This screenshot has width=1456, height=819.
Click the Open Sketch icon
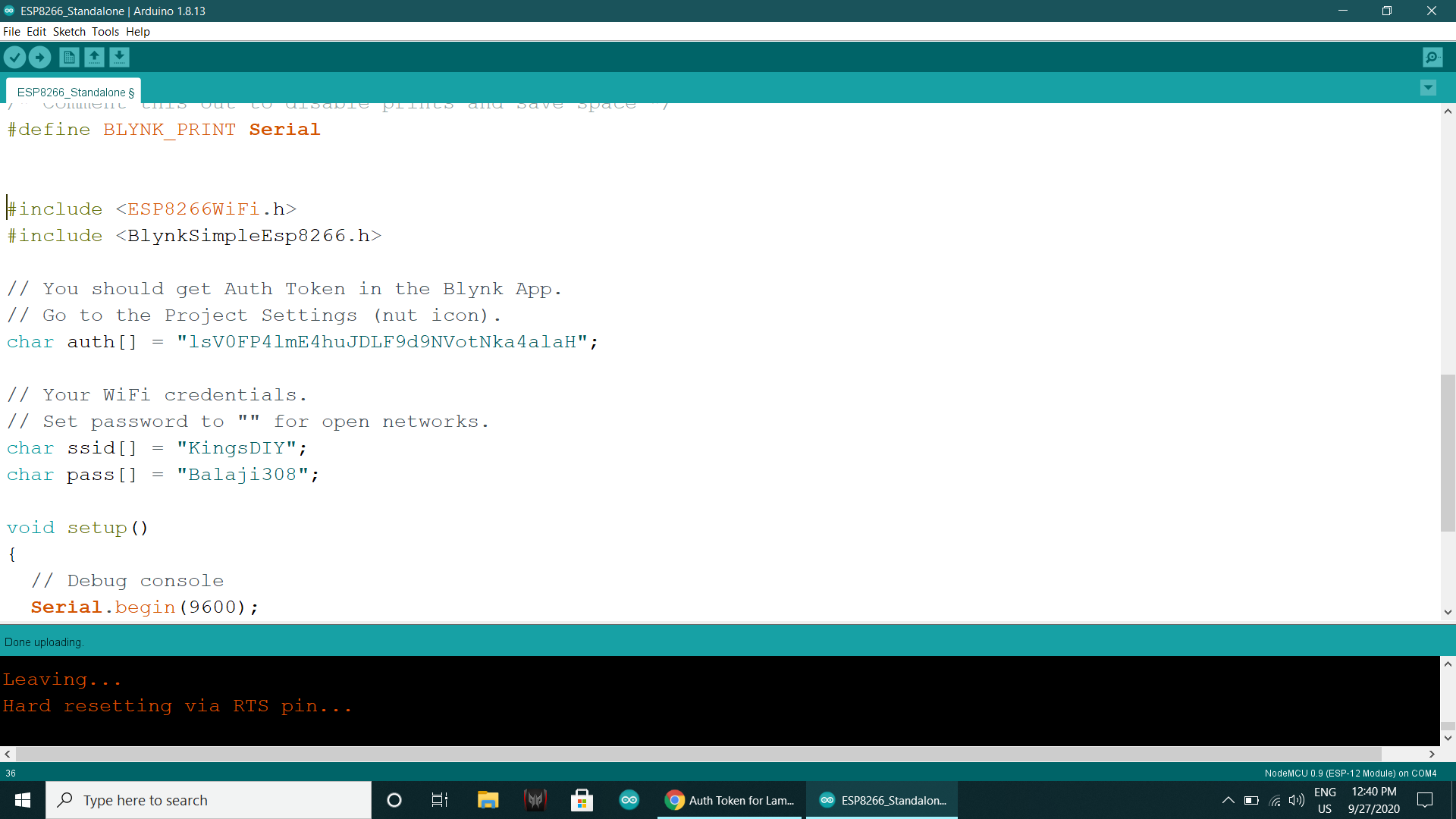click(93, 57)
